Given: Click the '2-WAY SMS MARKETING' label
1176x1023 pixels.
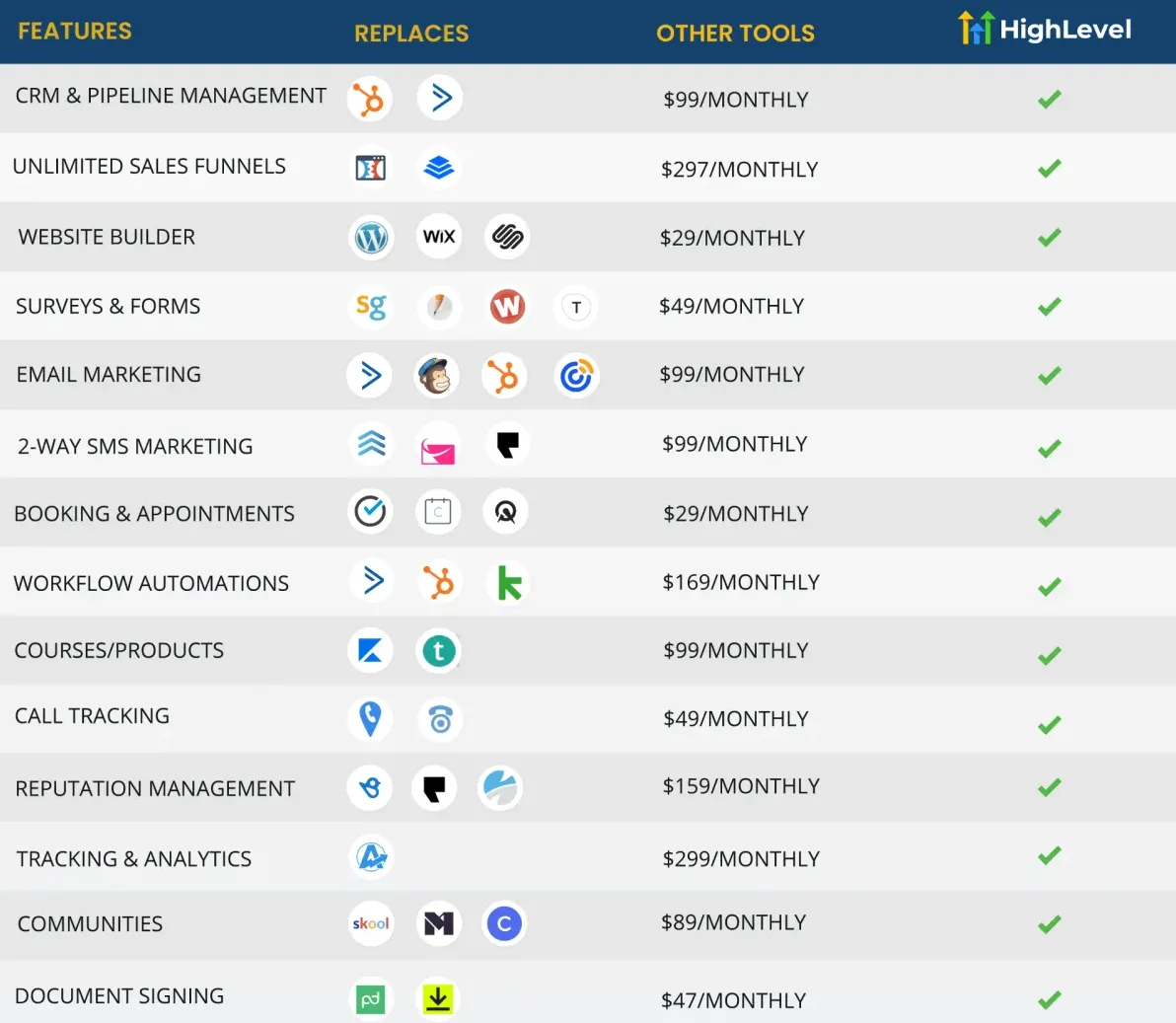Looking at the screenshot, I should pyautogui.click(x=135, y=446).
